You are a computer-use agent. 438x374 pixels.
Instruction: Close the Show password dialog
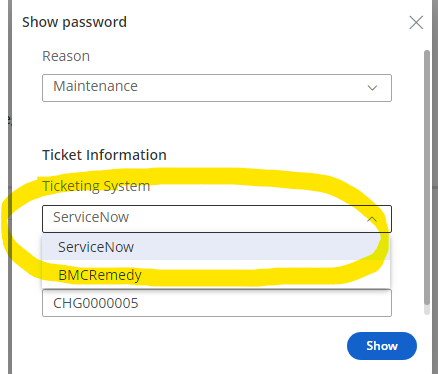[416, 23]
